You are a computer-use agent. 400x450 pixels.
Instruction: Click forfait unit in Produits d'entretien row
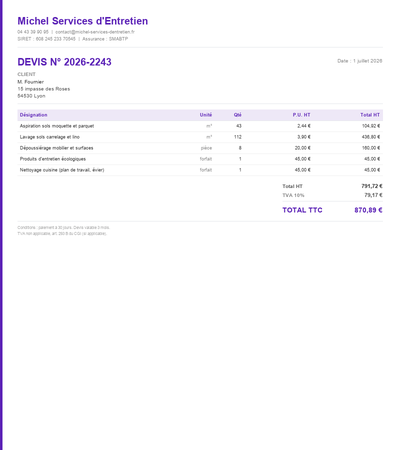[206, 159]
